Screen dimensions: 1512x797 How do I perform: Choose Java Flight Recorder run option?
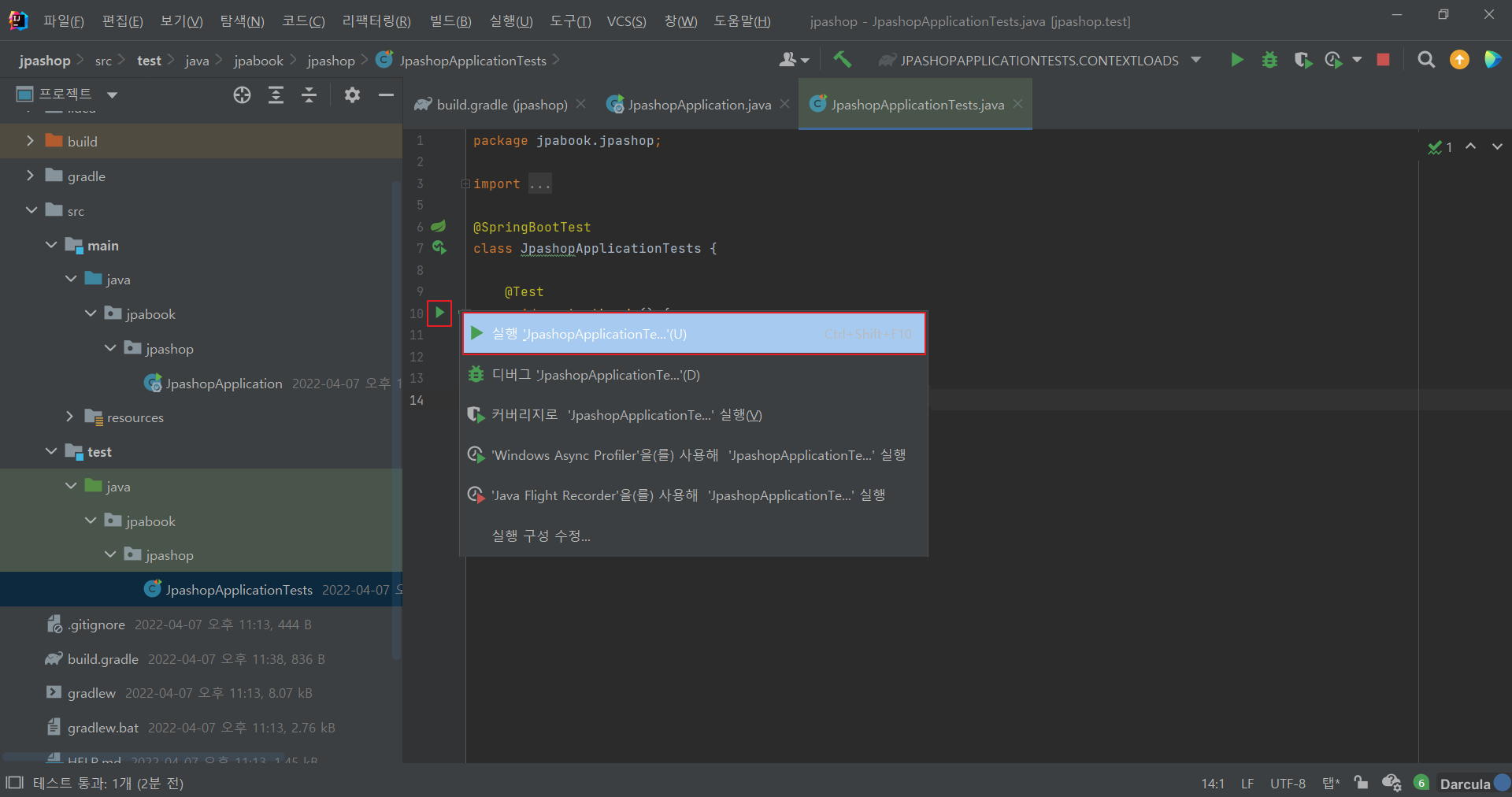click(694, 495)
